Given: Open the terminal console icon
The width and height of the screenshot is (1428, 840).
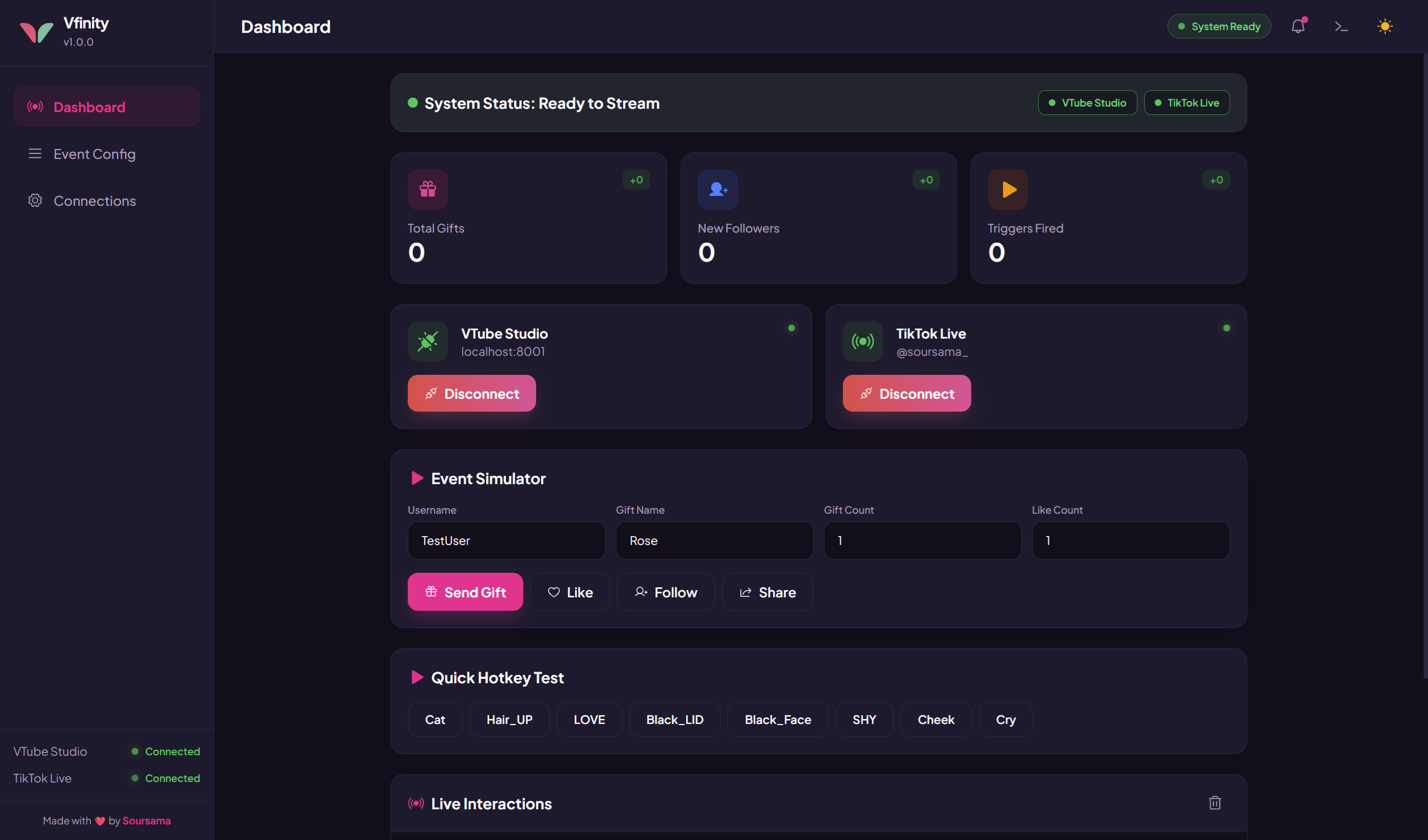Looking at the screenshot, I should tap(1341, 26).
